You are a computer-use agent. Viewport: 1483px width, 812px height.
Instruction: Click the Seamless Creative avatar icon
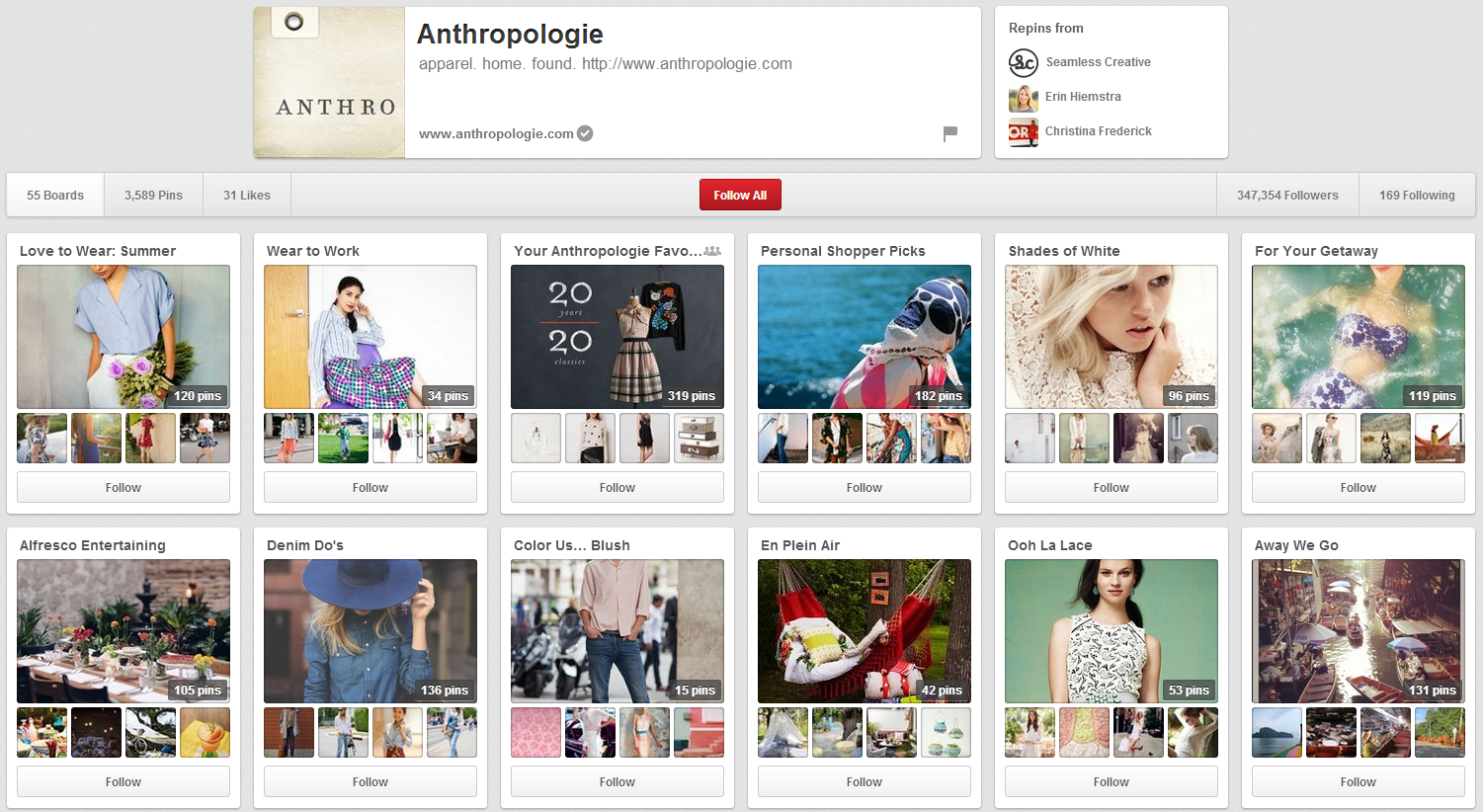1023,62
